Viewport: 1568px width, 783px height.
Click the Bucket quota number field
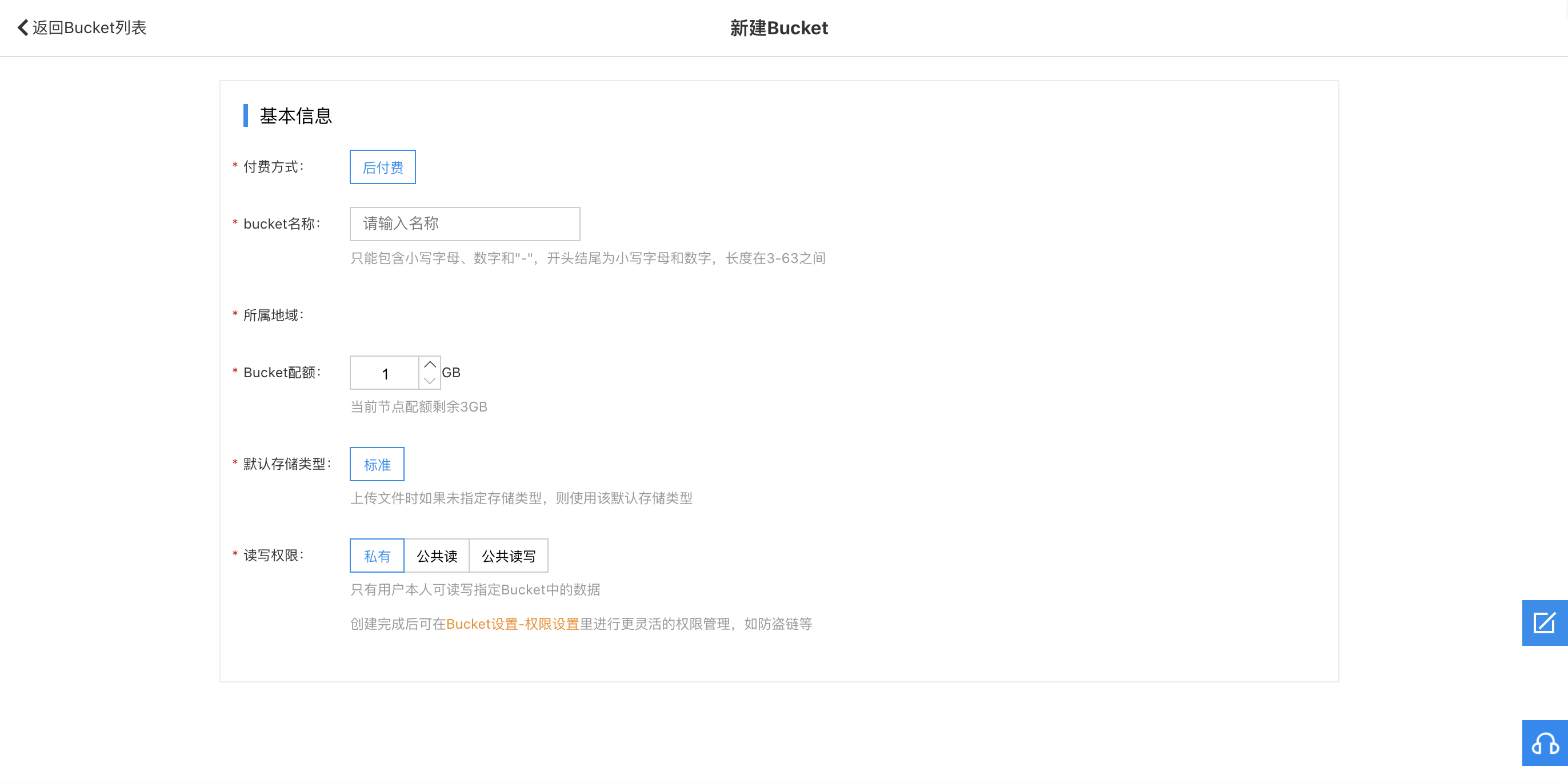(x=385, y=373)
